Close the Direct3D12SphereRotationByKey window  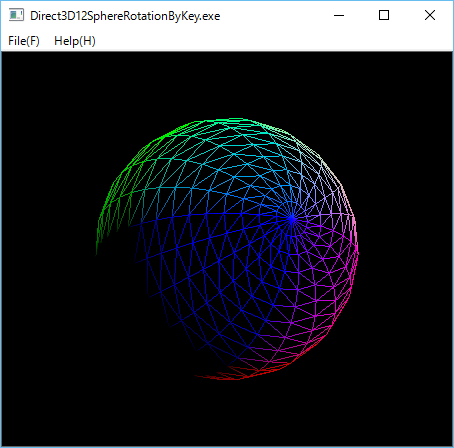[x=430, y=15]
